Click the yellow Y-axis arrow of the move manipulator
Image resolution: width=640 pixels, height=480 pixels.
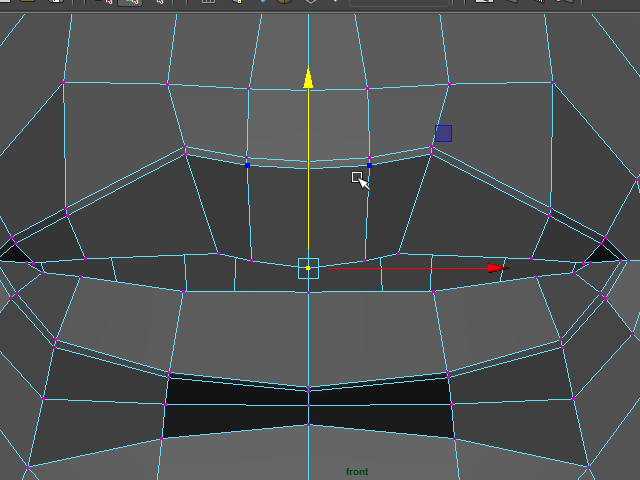coord(308,79)
